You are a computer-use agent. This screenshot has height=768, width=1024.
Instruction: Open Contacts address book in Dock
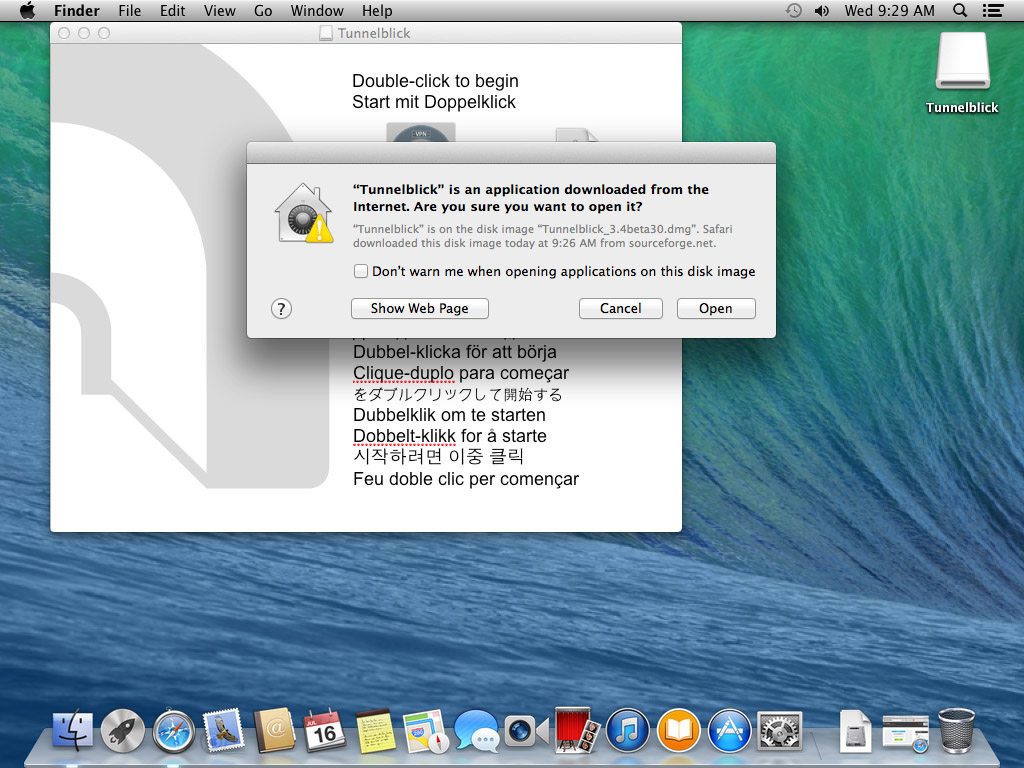[x=275, y=730]
